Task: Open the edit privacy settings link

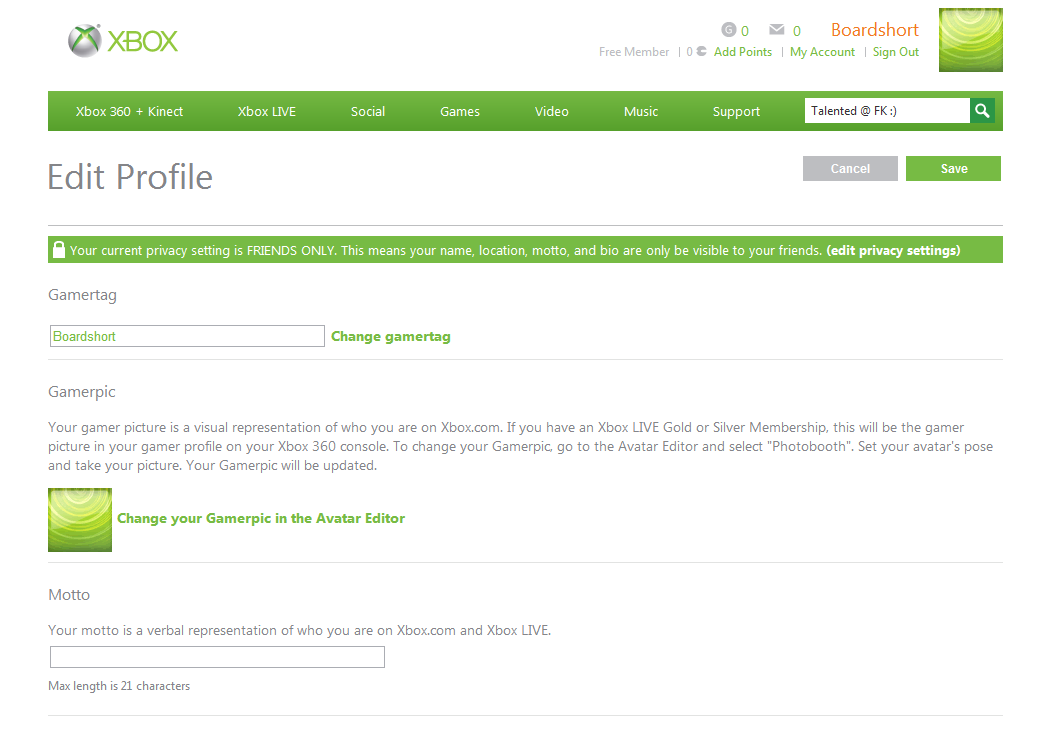Action: pyautogui.click(x=893, y=251)
